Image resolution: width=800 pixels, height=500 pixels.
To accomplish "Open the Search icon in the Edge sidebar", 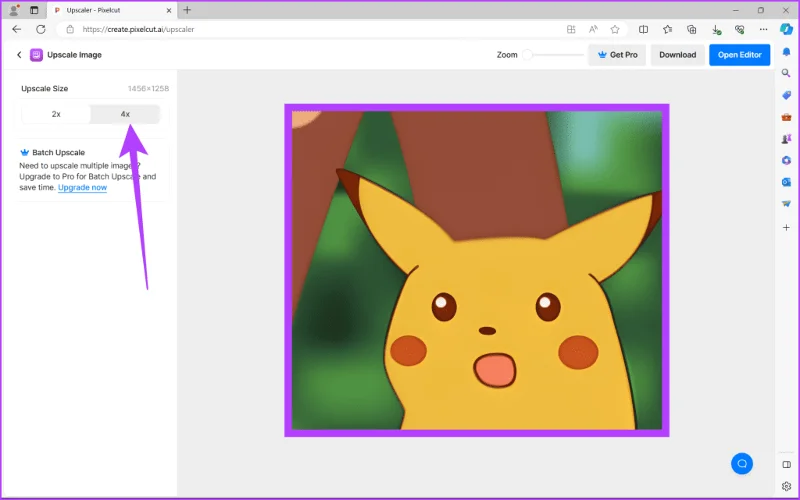I will click(786, 73).
